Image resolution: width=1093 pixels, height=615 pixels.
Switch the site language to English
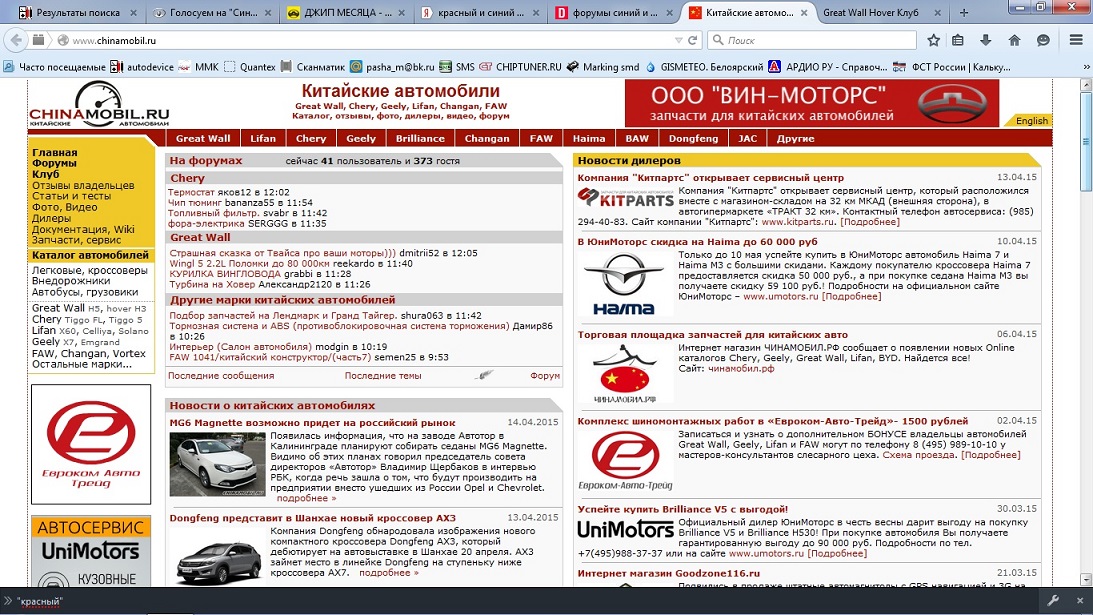click(x=1032, y=121)
